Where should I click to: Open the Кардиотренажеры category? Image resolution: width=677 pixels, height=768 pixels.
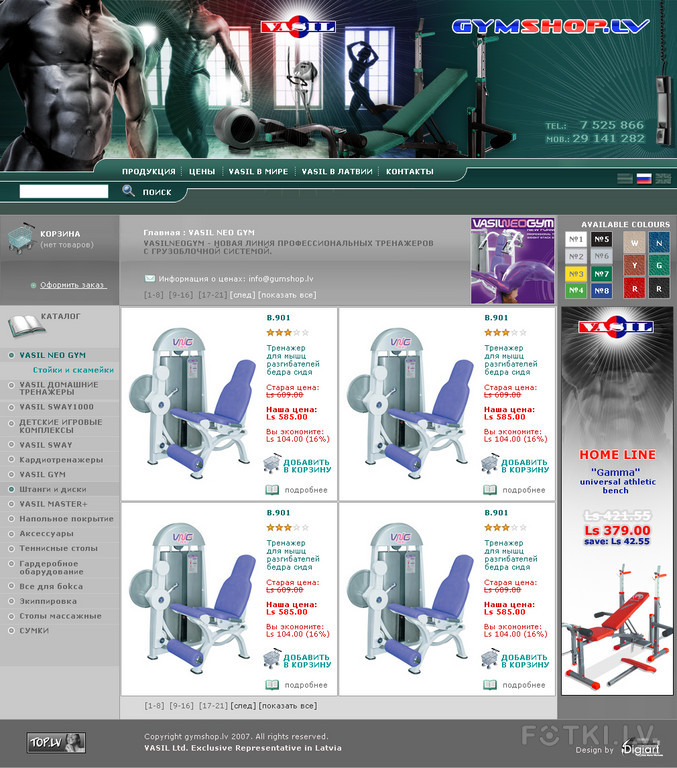(x=61, y=460)
